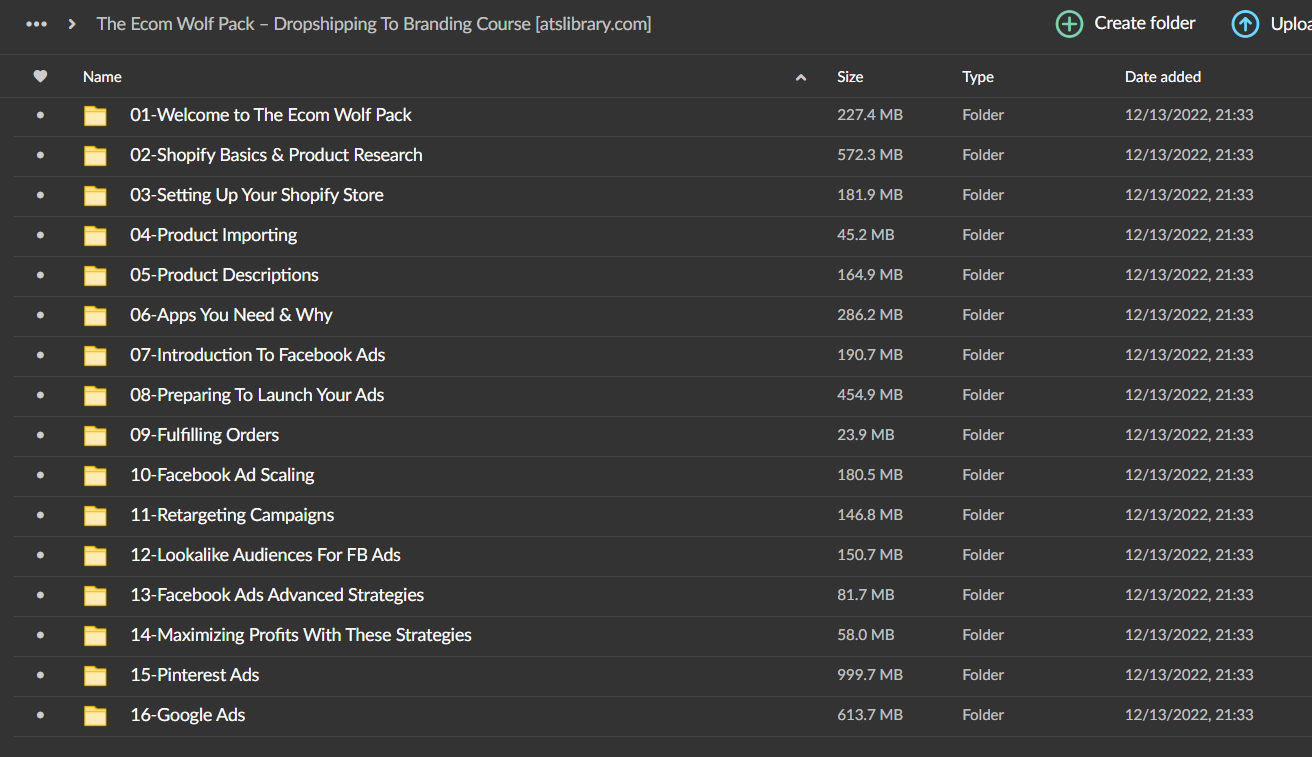The width and height of the screenshot is (1312, 757).
Task: Click date added cell for 05-Product Descriptions
Action: (x=1189, y=275)
